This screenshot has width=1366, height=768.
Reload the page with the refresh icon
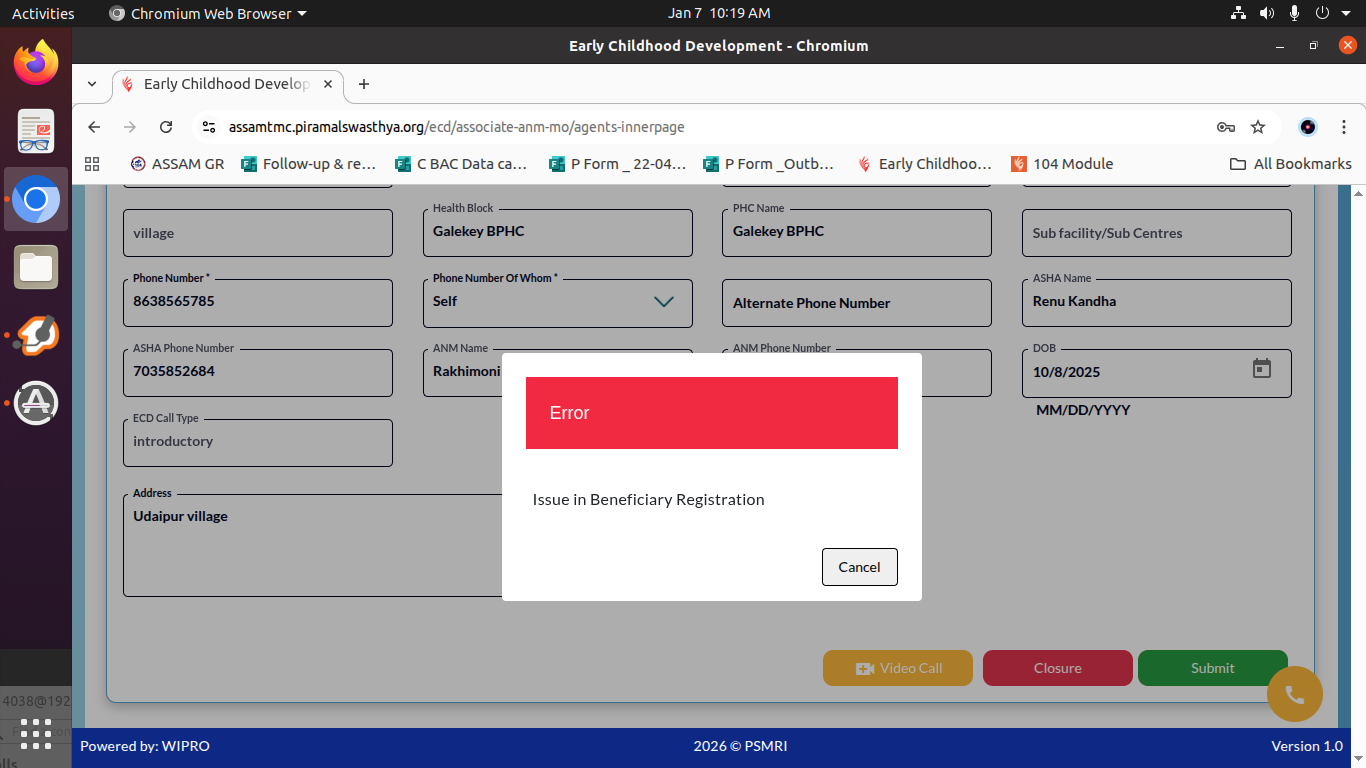[x=166, y=127]
